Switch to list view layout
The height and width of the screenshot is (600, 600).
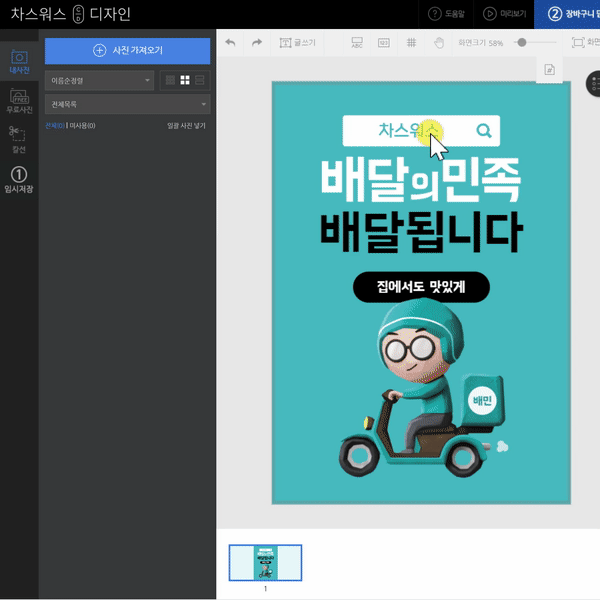pyautogui.click(x=200, y=80)
